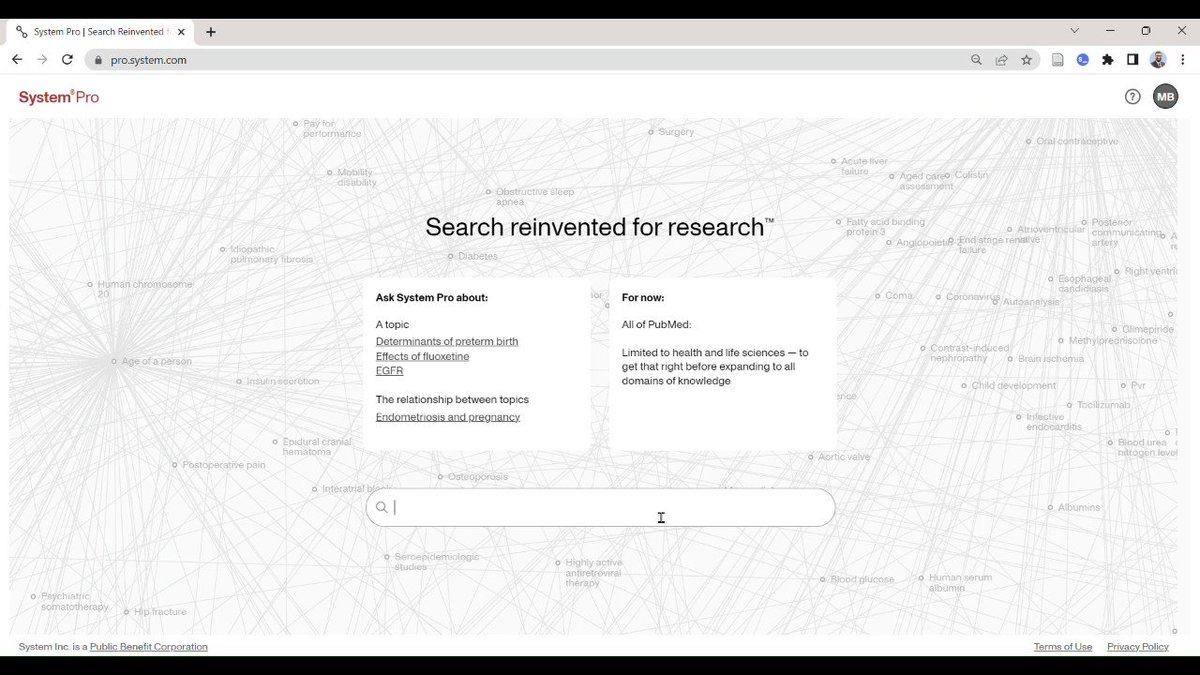Open Endometriosis and pregnancy link
The height and width of the screenshot is (675, 1200).
tap(448, 417)
